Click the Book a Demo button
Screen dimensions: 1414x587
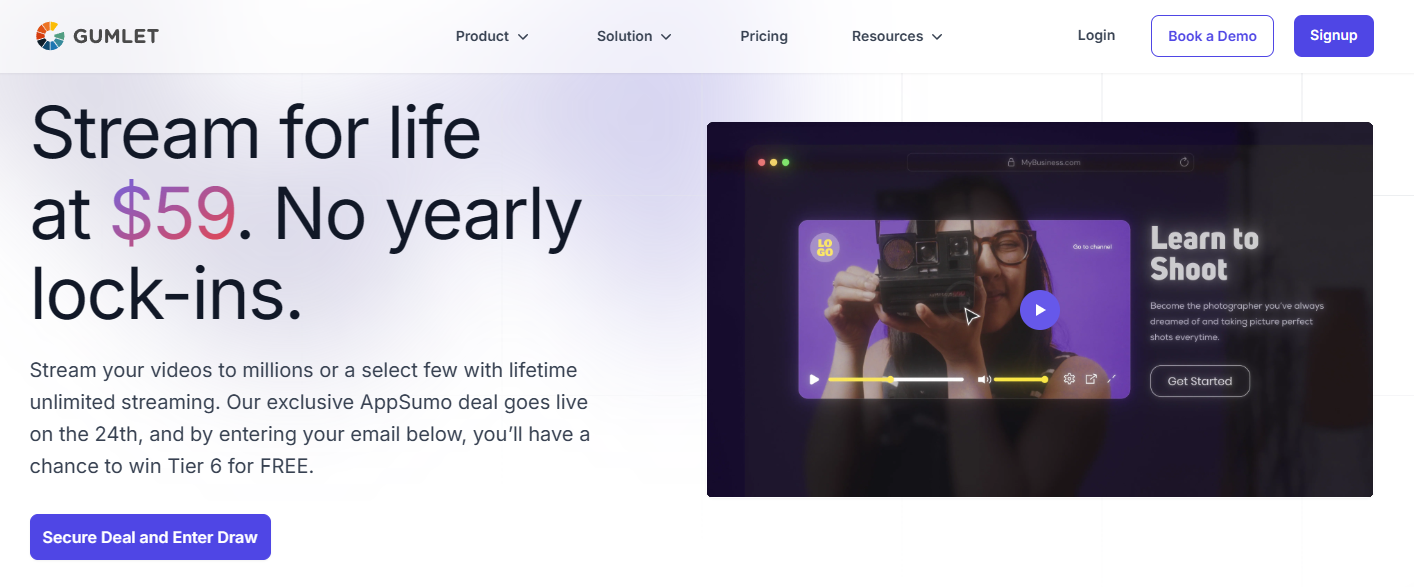[1212, 36]
